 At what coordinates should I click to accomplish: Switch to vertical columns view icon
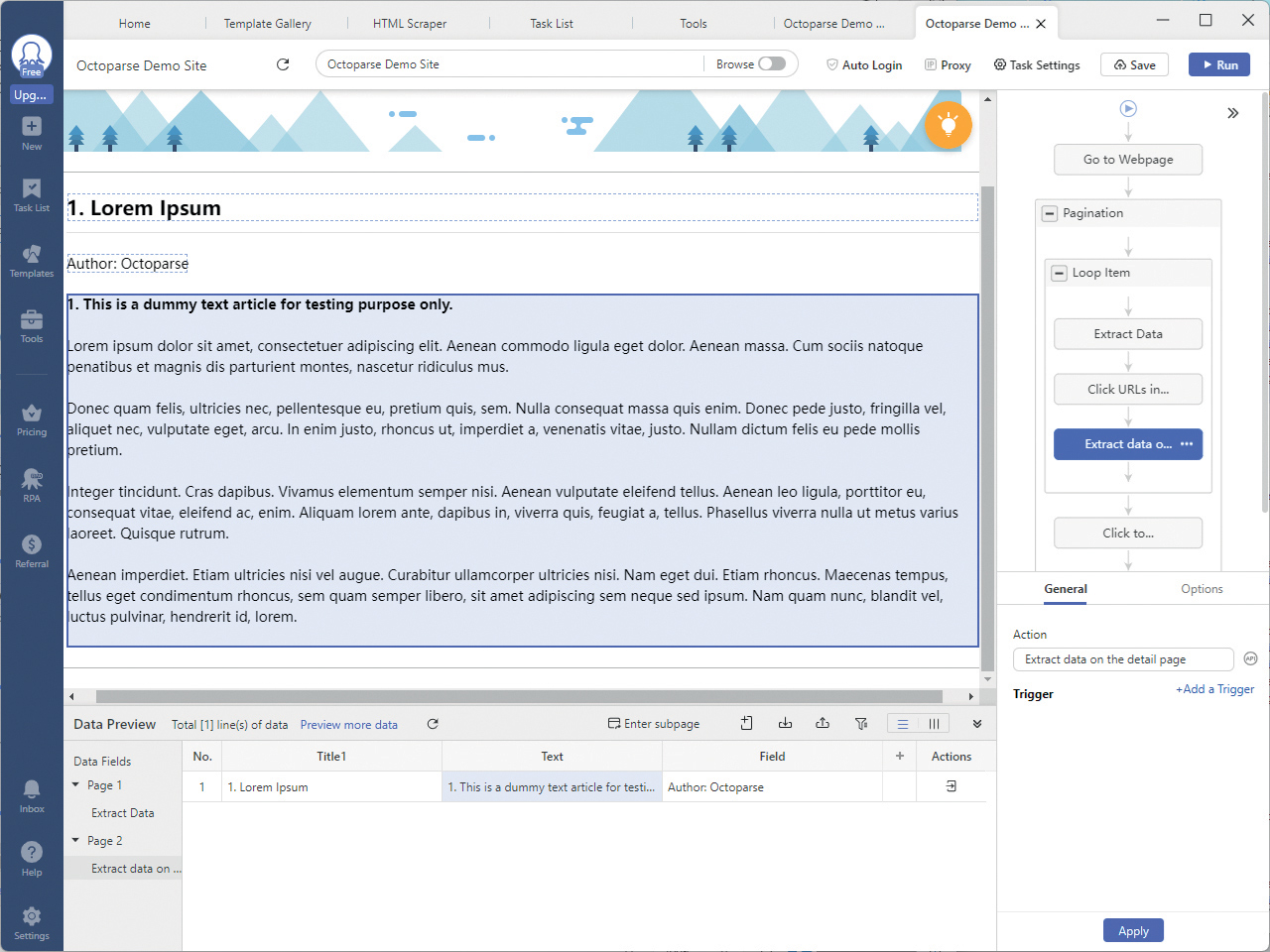[x=934, y=724]
